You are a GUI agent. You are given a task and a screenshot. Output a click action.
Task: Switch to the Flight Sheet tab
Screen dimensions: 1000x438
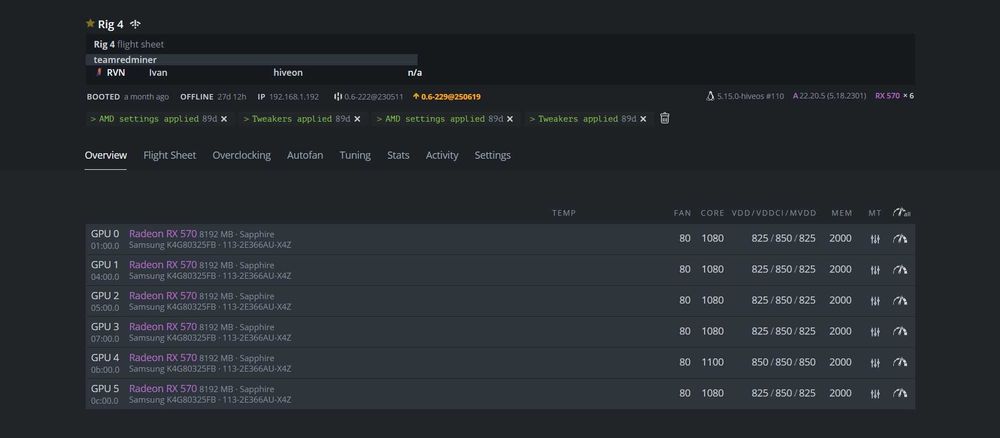169,155
